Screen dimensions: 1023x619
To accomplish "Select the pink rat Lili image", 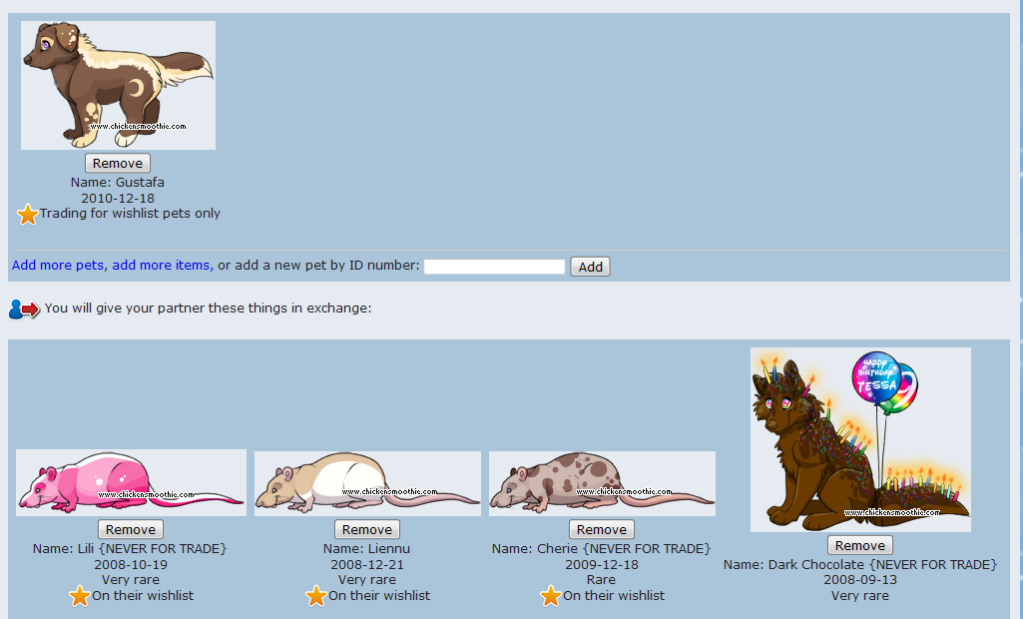I will coord(131,483).
